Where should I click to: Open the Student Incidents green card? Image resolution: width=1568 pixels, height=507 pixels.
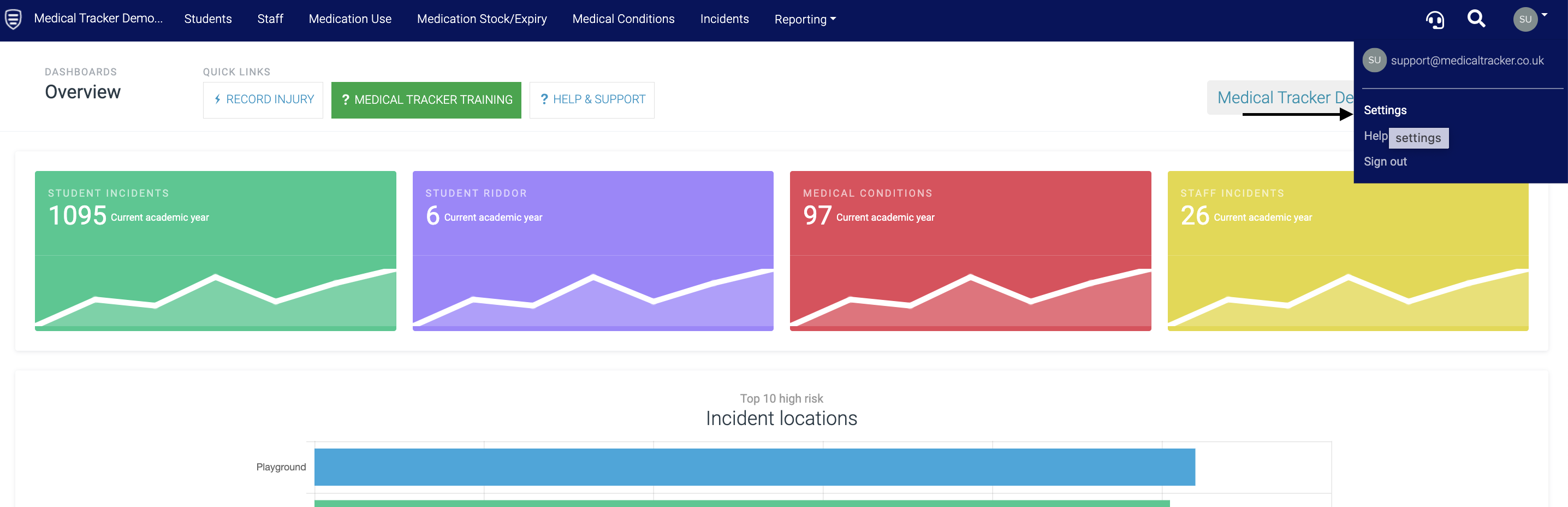(216, 250)
